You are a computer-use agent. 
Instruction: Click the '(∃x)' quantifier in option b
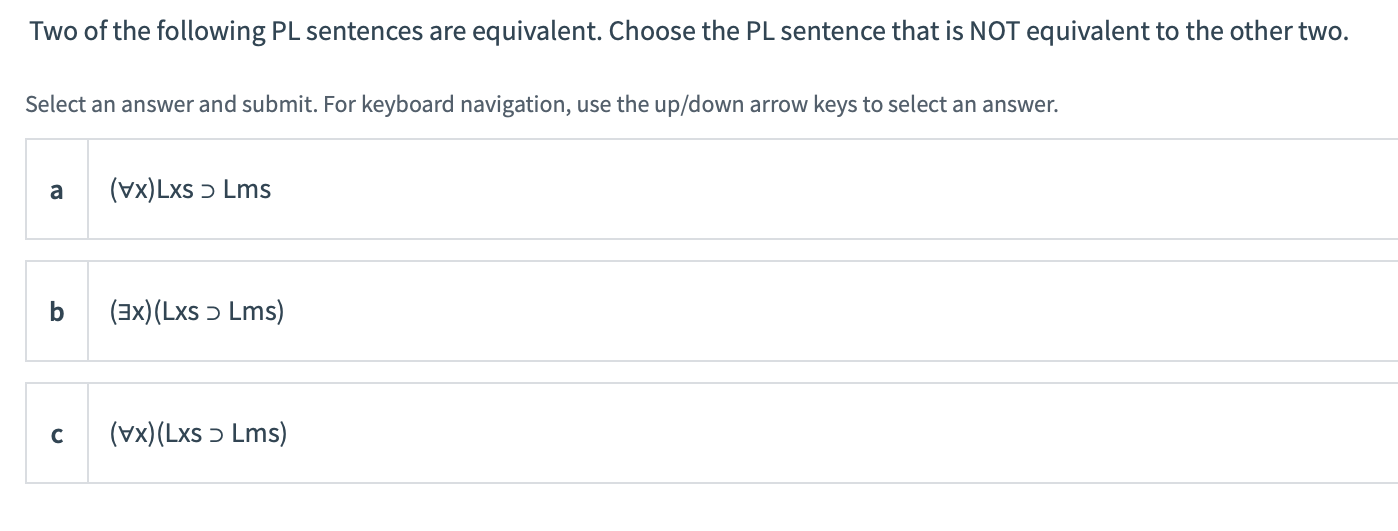tap(132, 312)
